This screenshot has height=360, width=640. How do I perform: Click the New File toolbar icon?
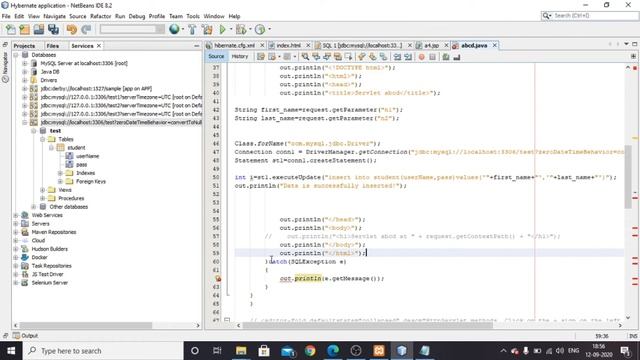tap(10, 29)
